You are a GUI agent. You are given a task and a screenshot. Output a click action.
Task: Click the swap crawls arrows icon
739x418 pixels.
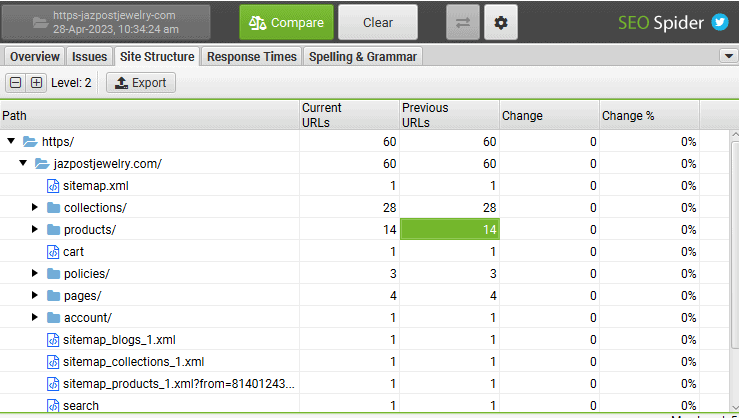tap(463, 22)
